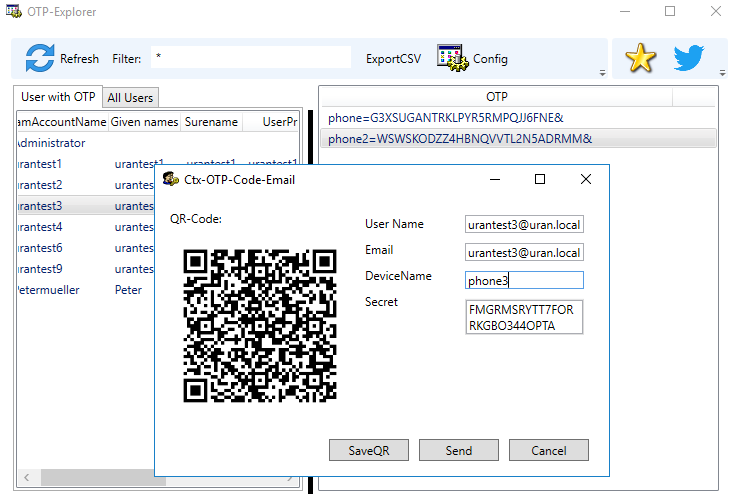Select the urantest2 user row
This screenshot has width=734, height=494.
click(86, 185)
